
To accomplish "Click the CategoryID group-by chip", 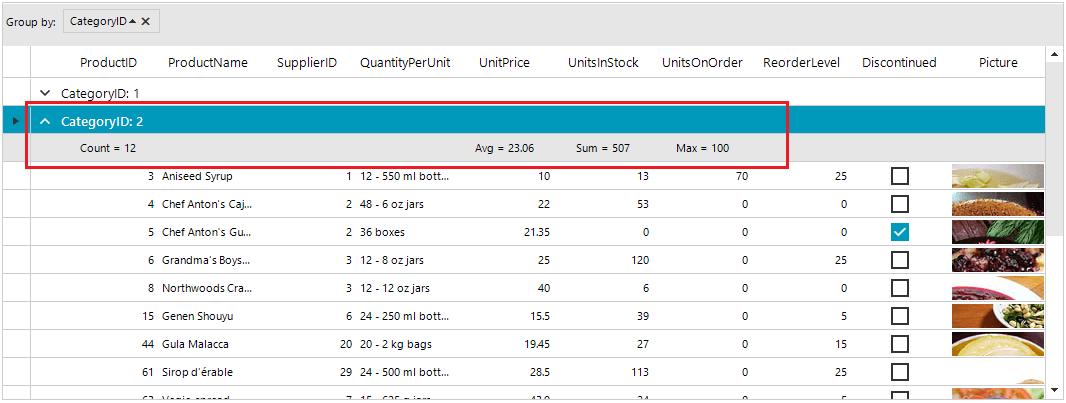I will coord(98,21).
